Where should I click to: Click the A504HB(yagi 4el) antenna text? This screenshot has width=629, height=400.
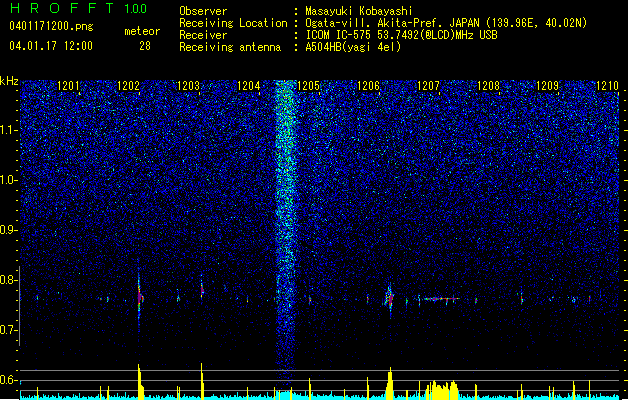[x=353, y=47]
